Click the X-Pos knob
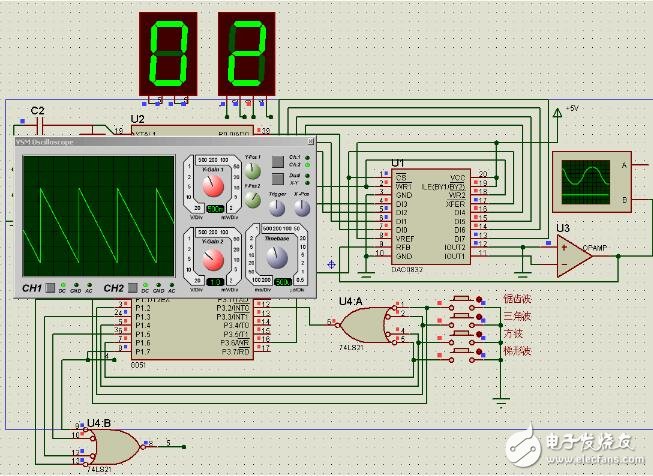 pyautogui.click(x=302, y=206)
